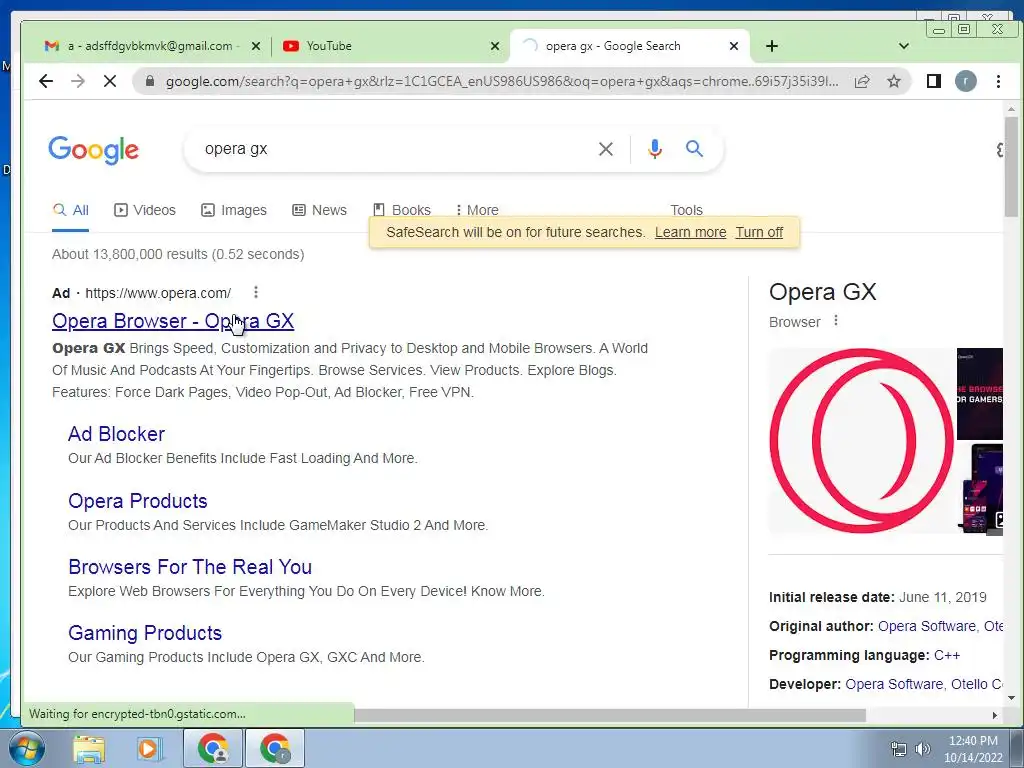Viewport: 1024px width, 768px height.
Task: Click the vertical scrollbar thumb
Action: tap(1011, 167)
